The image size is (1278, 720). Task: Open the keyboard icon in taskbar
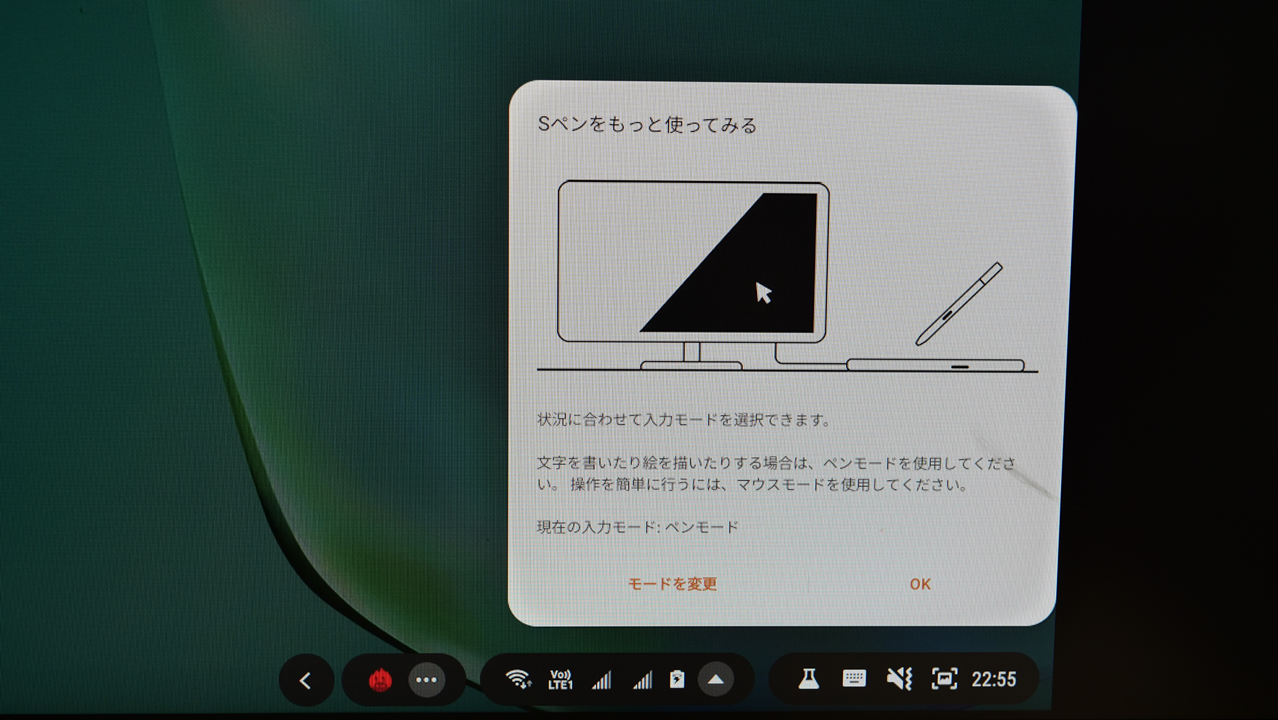point(854,679)
